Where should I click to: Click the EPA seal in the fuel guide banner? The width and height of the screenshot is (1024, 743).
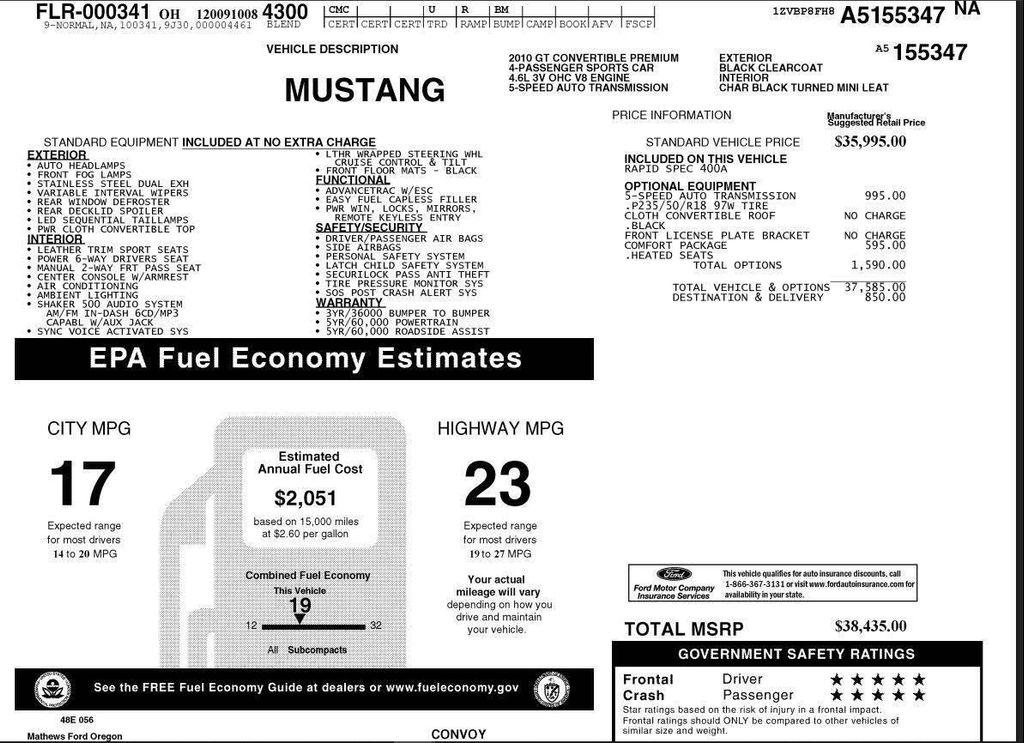click(53, 689)
